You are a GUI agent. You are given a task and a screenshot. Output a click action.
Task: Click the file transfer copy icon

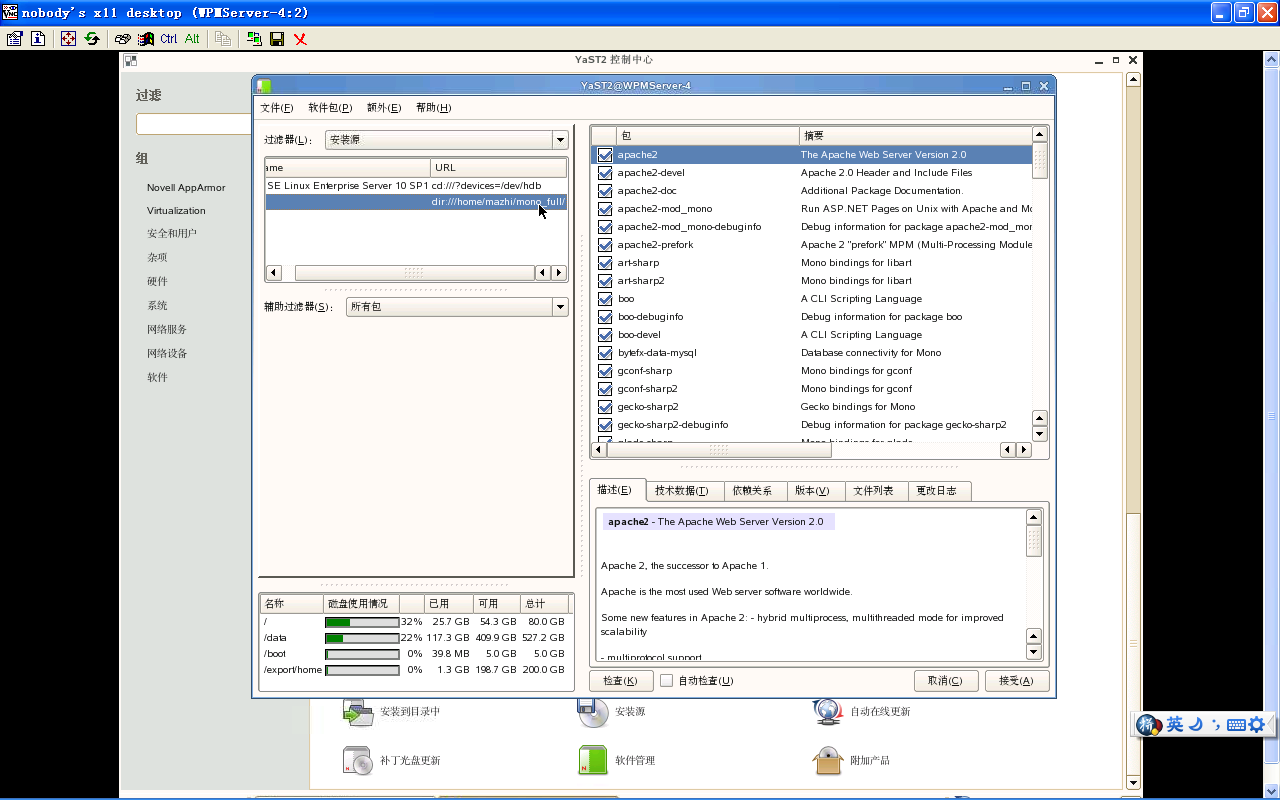point(223,39)
